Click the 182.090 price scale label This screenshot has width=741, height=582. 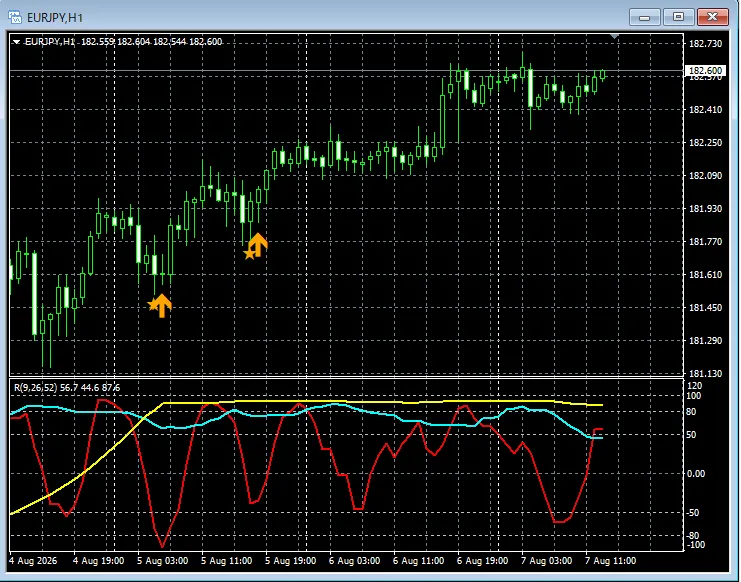tap(706, 176)
